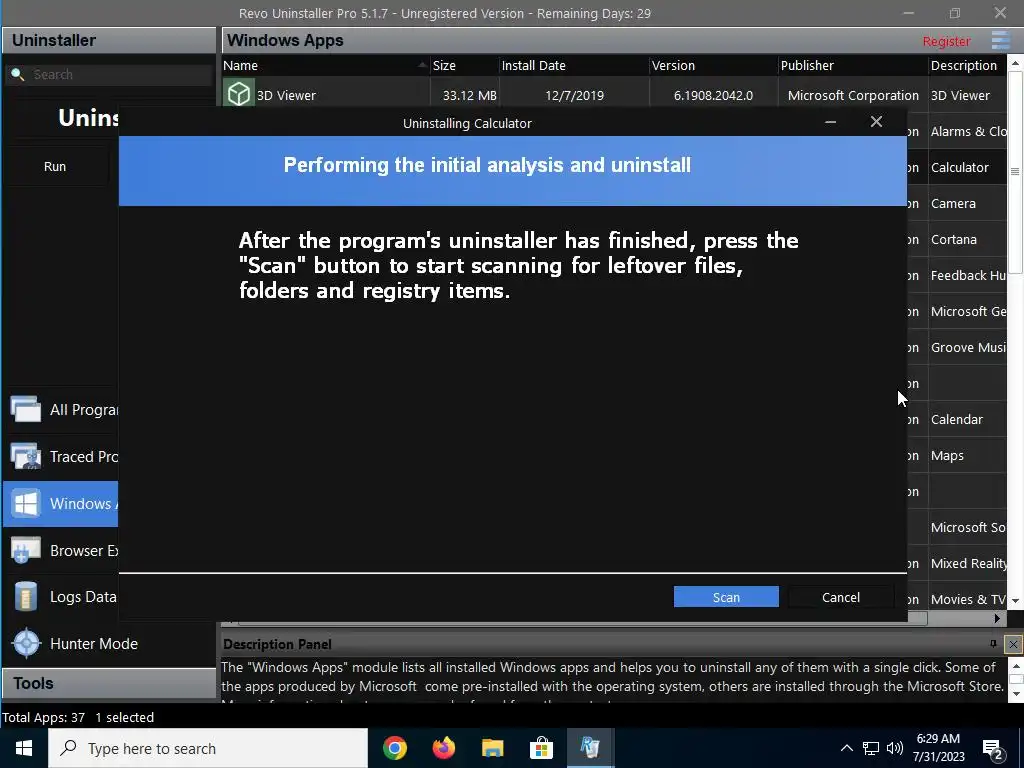
Task: Click the 6.1908.2042.0 version cell
Action: pos(713,95)
